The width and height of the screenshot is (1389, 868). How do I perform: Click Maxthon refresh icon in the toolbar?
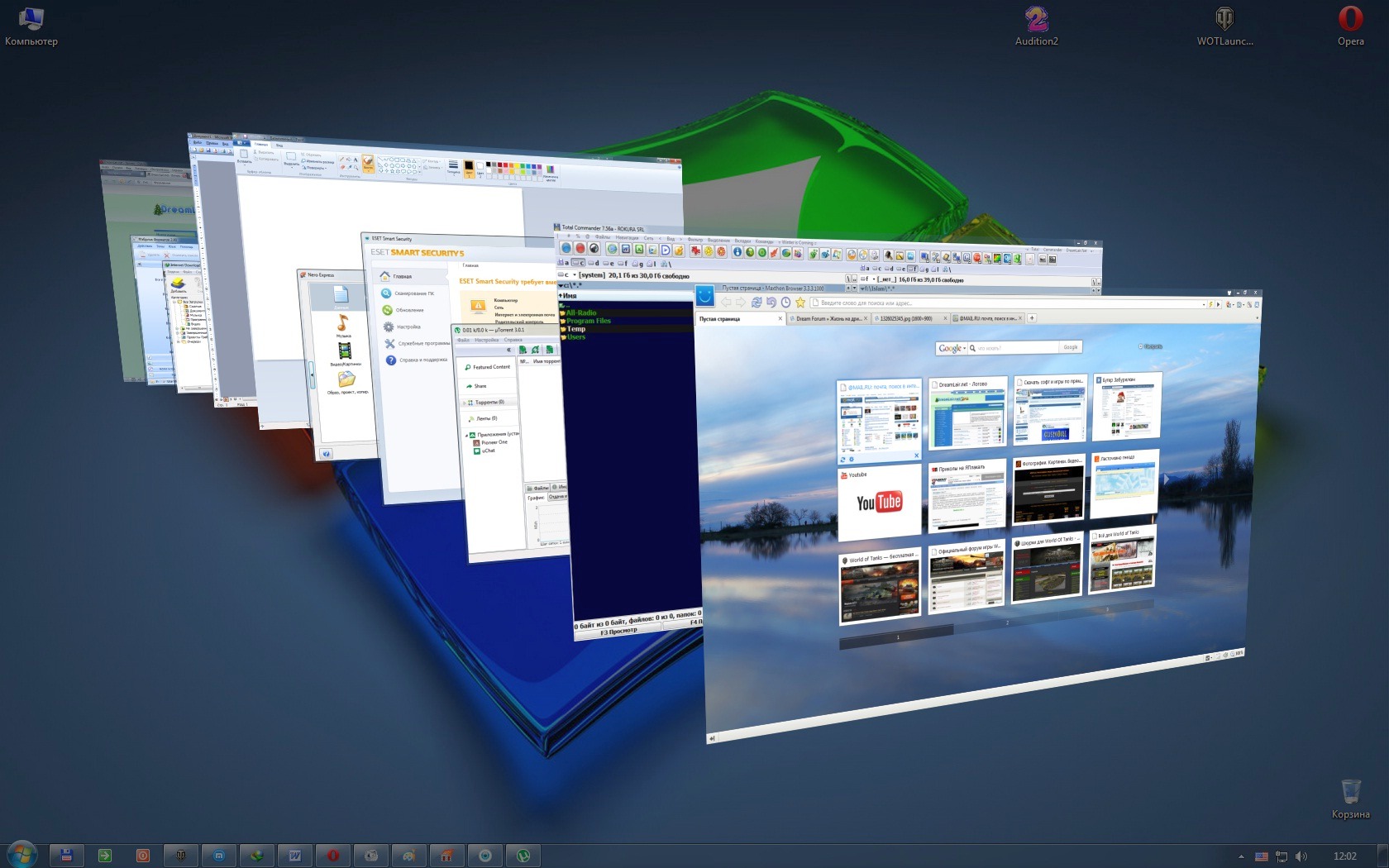(x=756, y=303)
